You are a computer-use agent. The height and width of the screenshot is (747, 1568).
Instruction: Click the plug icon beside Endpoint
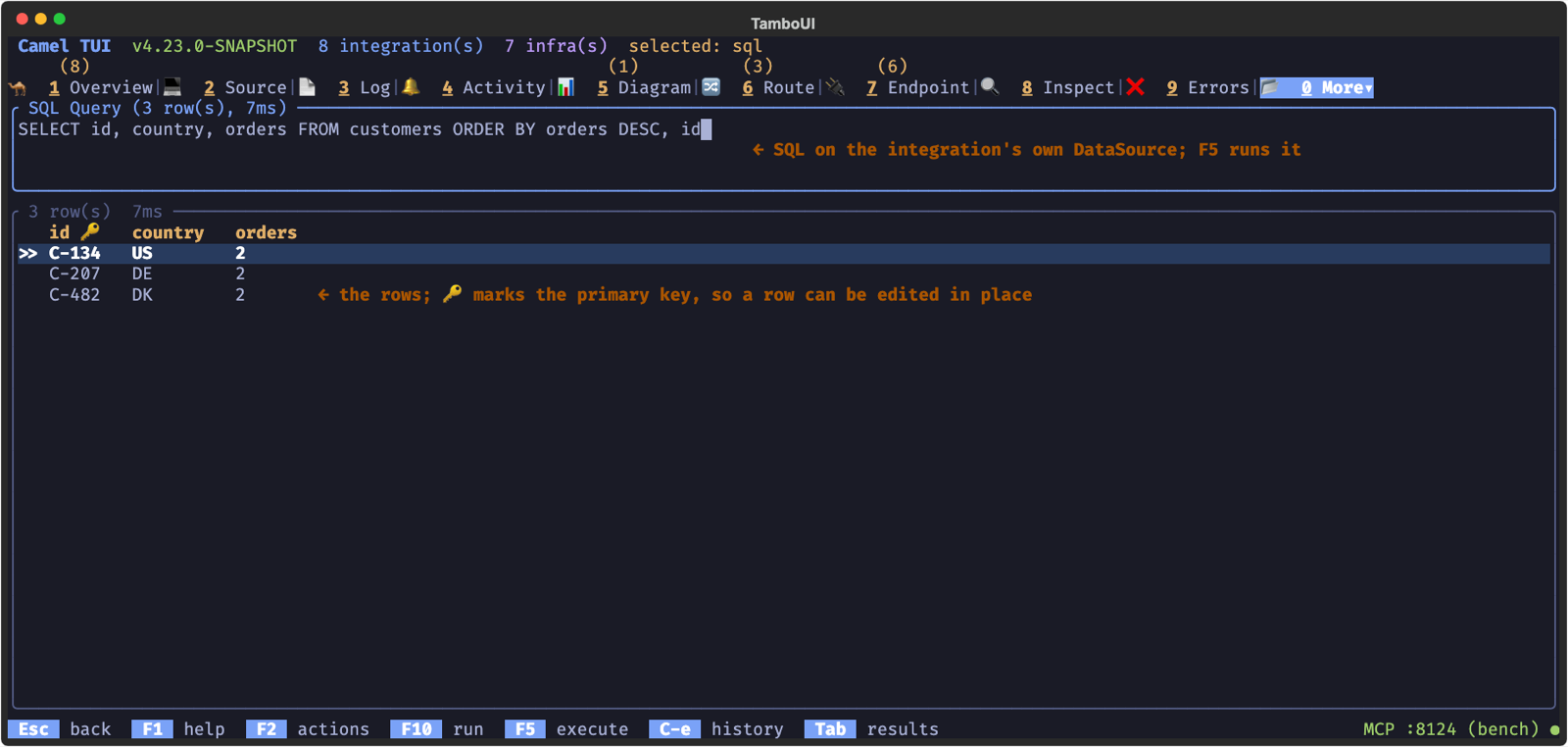click(835, 87)
